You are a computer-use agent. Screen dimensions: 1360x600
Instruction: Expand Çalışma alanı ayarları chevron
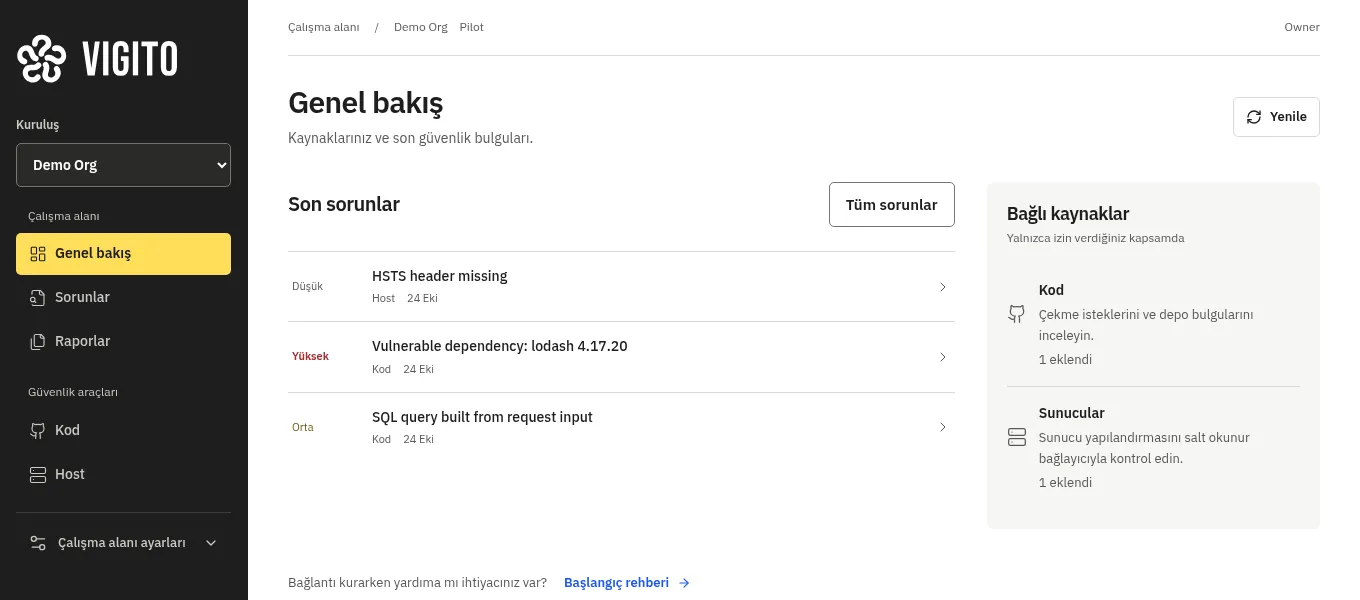pos(211,543)
